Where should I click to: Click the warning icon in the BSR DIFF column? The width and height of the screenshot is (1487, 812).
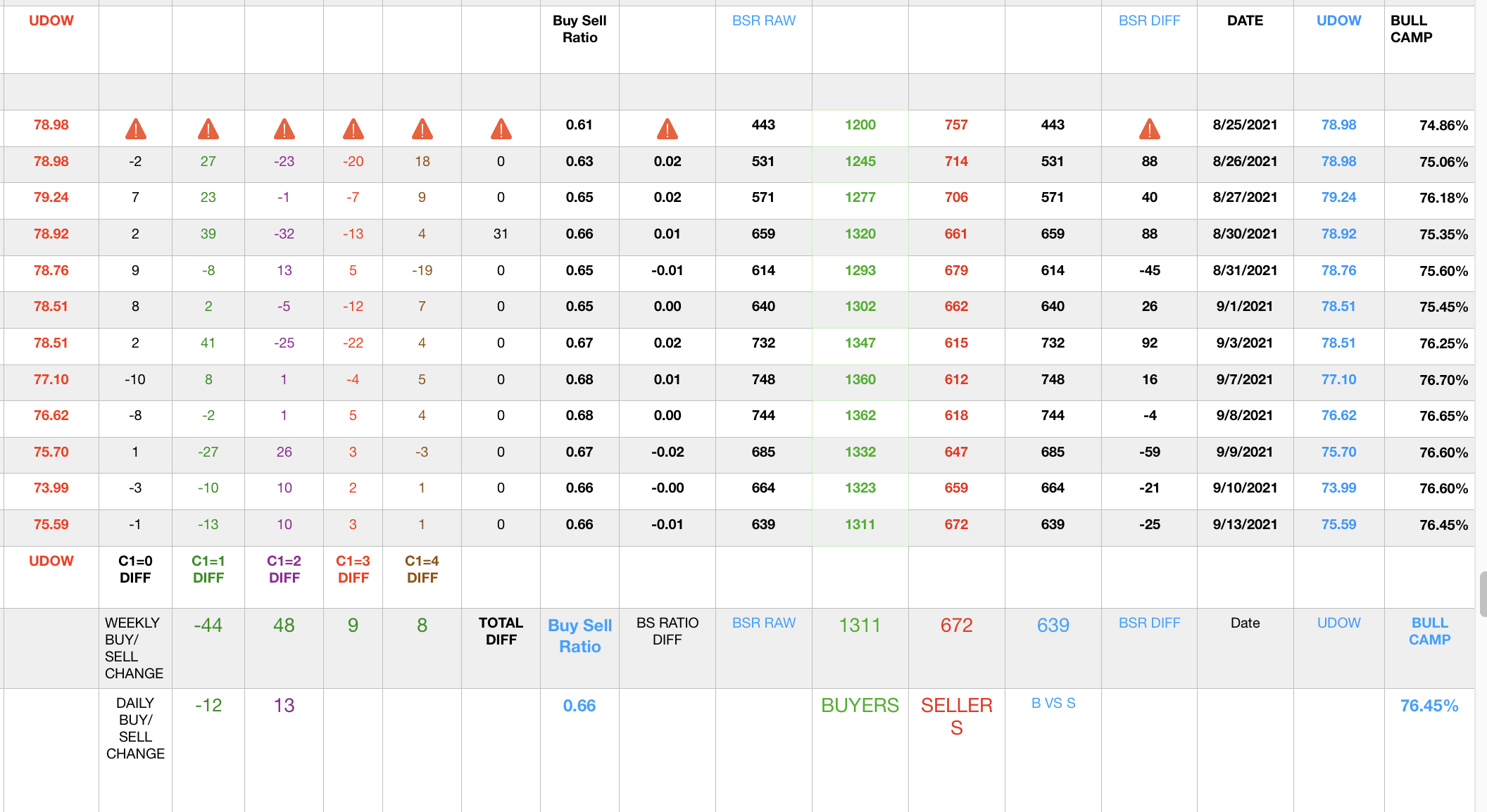click(x=1149, y=129)
